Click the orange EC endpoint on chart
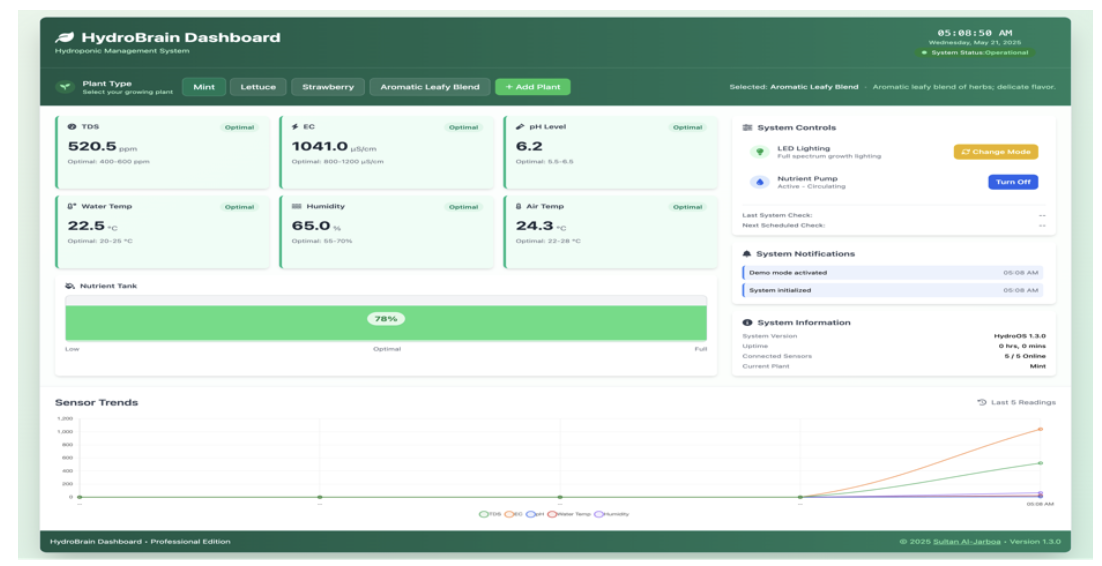 coord(1040,429)
